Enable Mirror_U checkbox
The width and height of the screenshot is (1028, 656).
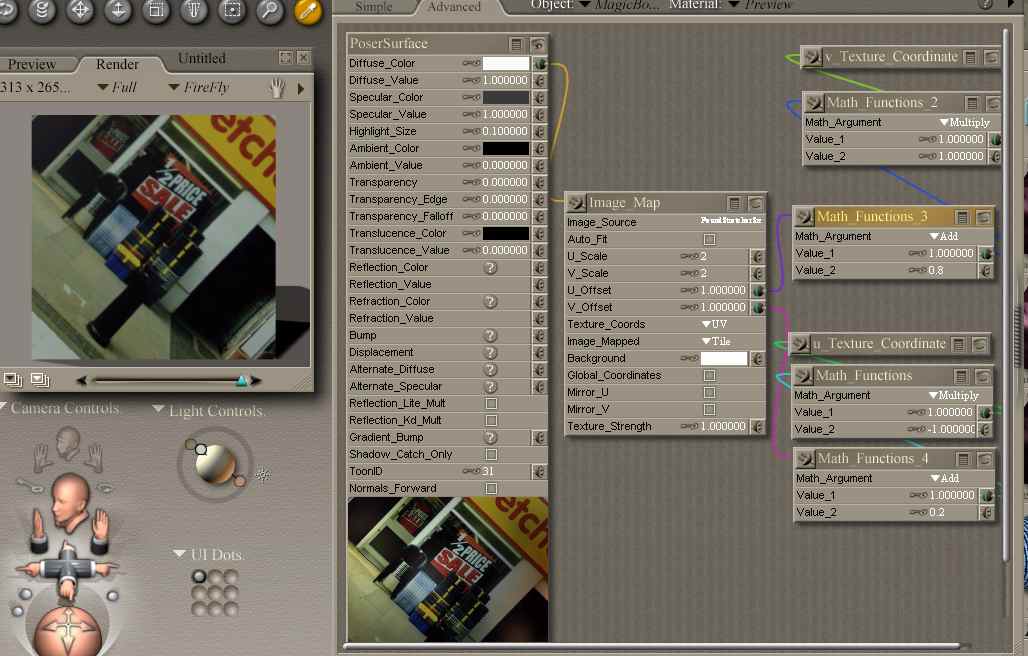[x=709, y=393]
